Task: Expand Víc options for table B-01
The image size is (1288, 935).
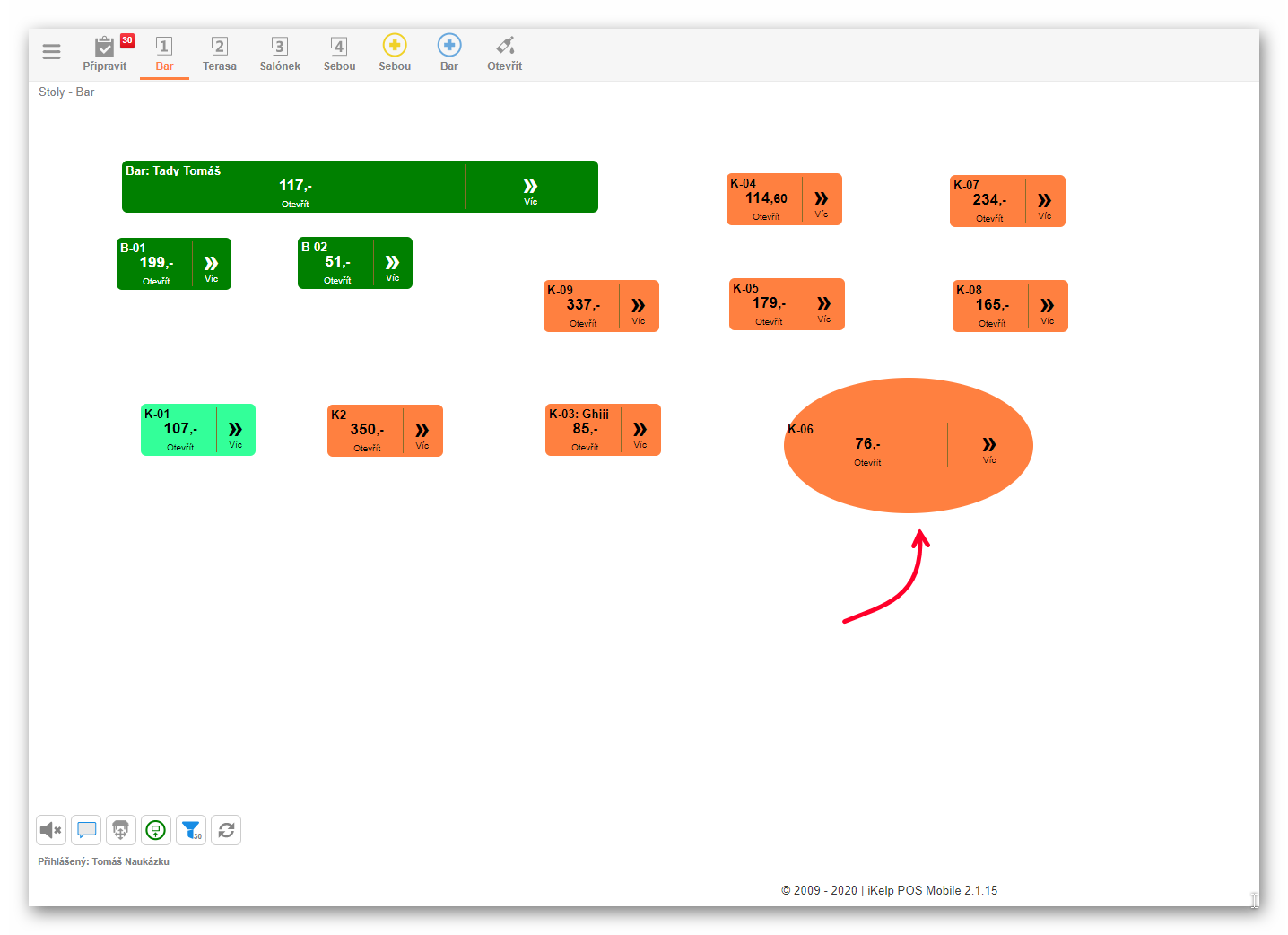Action: [212, 267]
